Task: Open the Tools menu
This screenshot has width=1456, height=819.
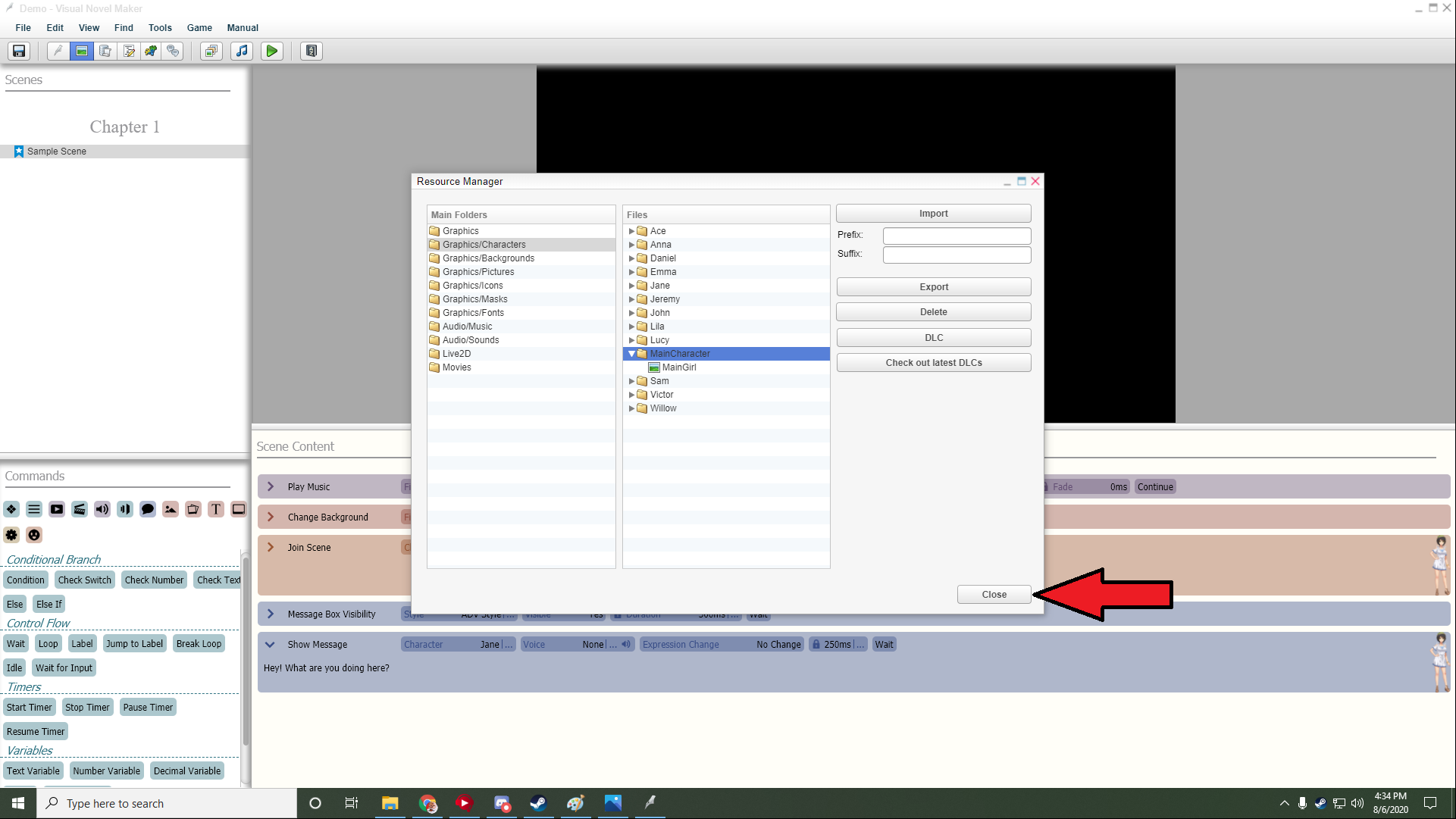Action: [x=160, y=28]
